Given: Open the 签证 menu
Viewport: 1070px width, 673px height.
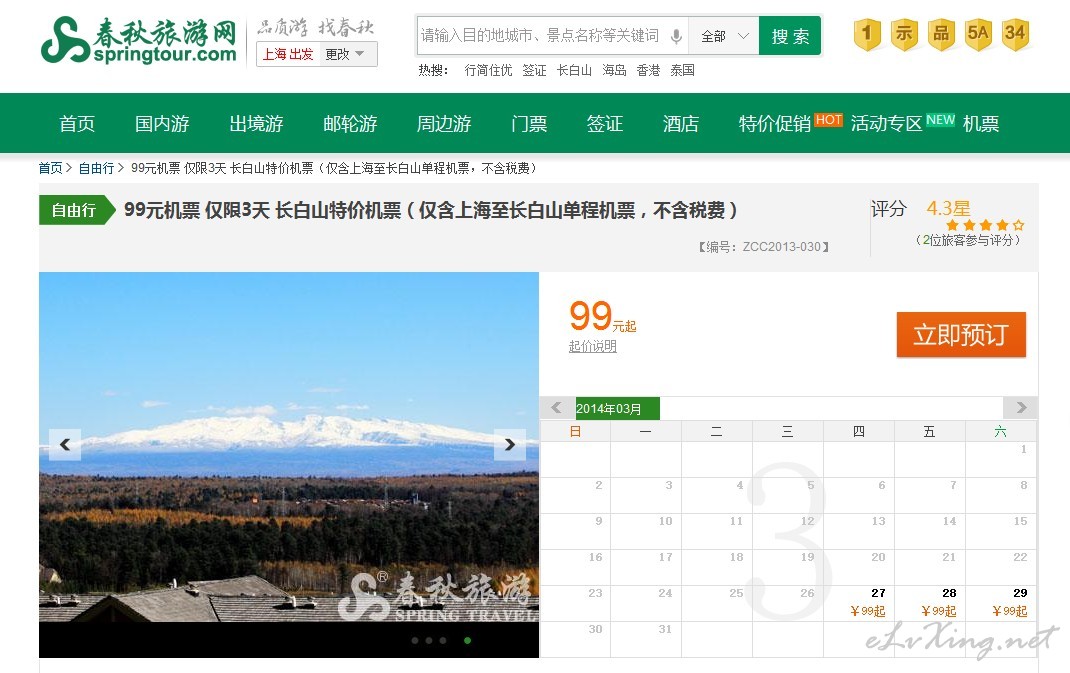Looking at the screenshot, I should tap(605, 124).
